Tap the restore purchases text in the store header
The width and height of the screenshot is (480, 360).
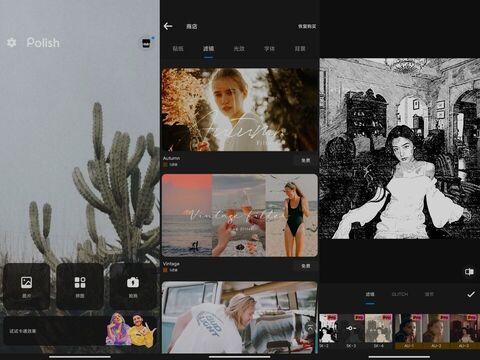(x=307, y=26)
